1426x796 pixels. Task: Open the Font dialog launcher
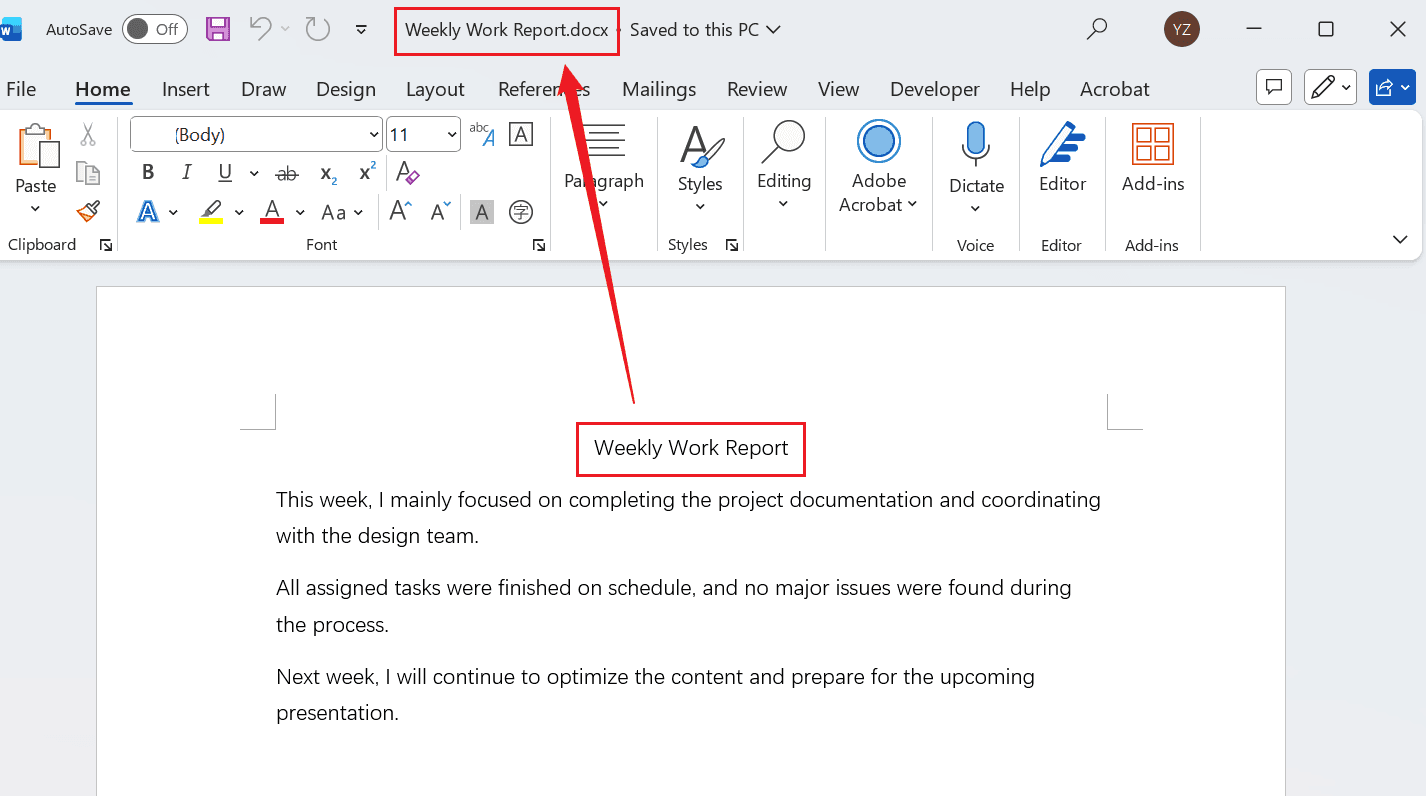coord(539,245)
